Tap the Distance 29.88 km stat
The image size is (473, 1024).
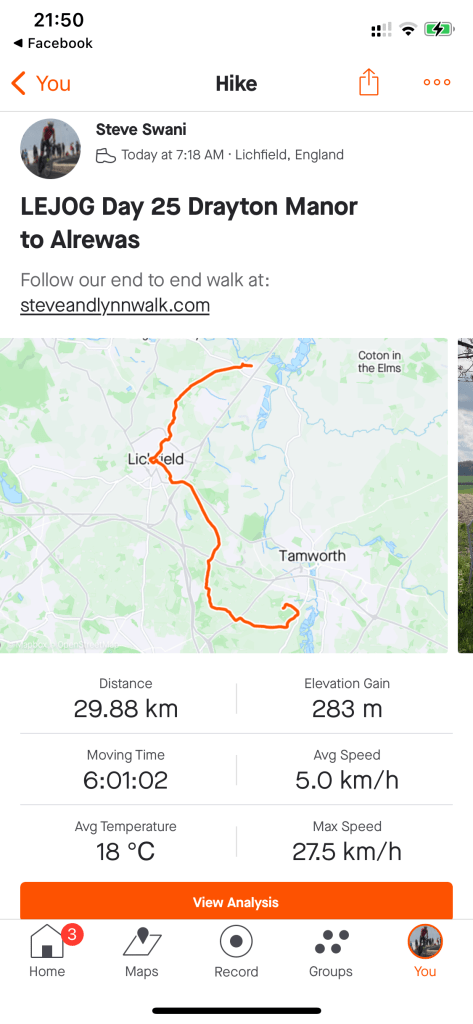click(x=125, y=699)
